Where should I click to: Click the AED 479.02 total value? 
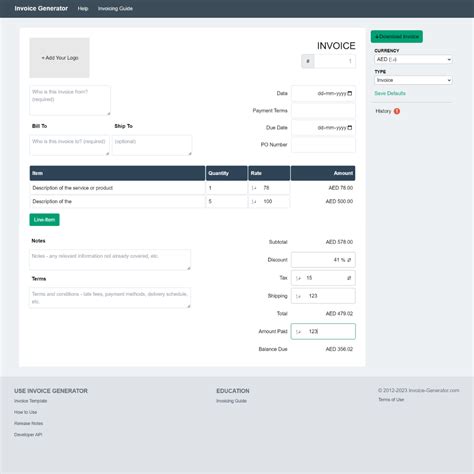[x=339, y=314]
